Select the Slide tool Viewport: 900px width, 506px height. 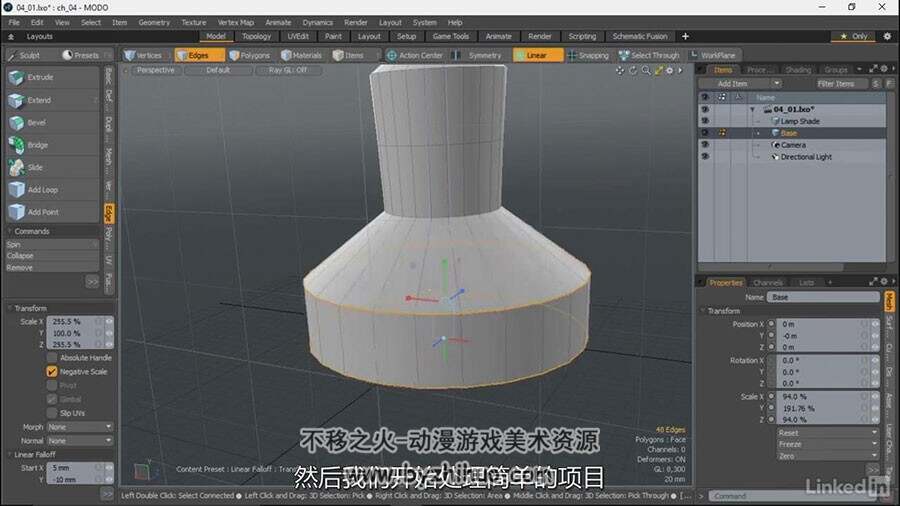coord(52,168)
